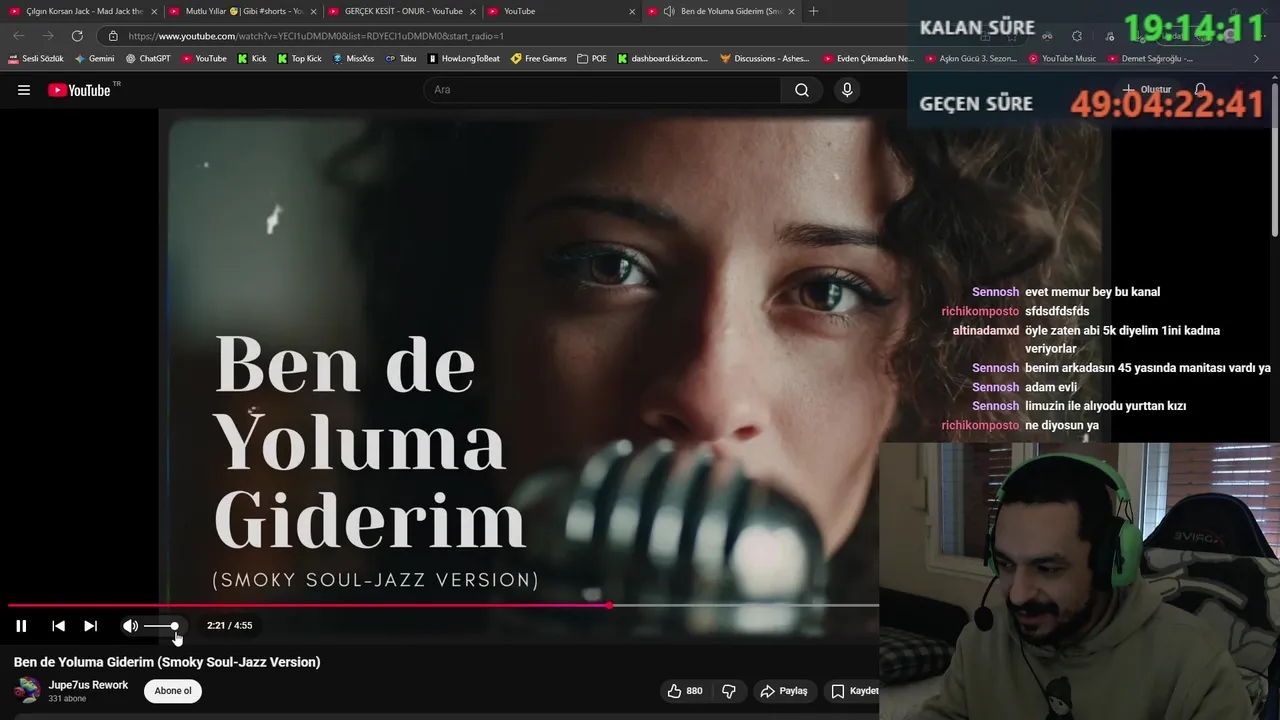
Task: Go back with the browser back arrow
Action: [x=18, y=36]
